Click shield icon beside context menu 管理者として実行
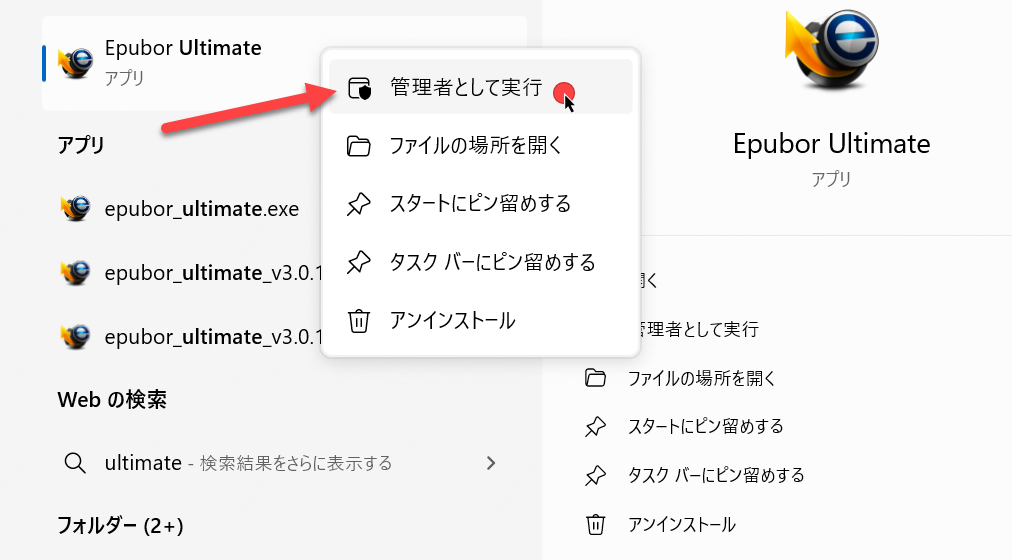Viewport: 1012px width, 560px height. tap(359, 88)
